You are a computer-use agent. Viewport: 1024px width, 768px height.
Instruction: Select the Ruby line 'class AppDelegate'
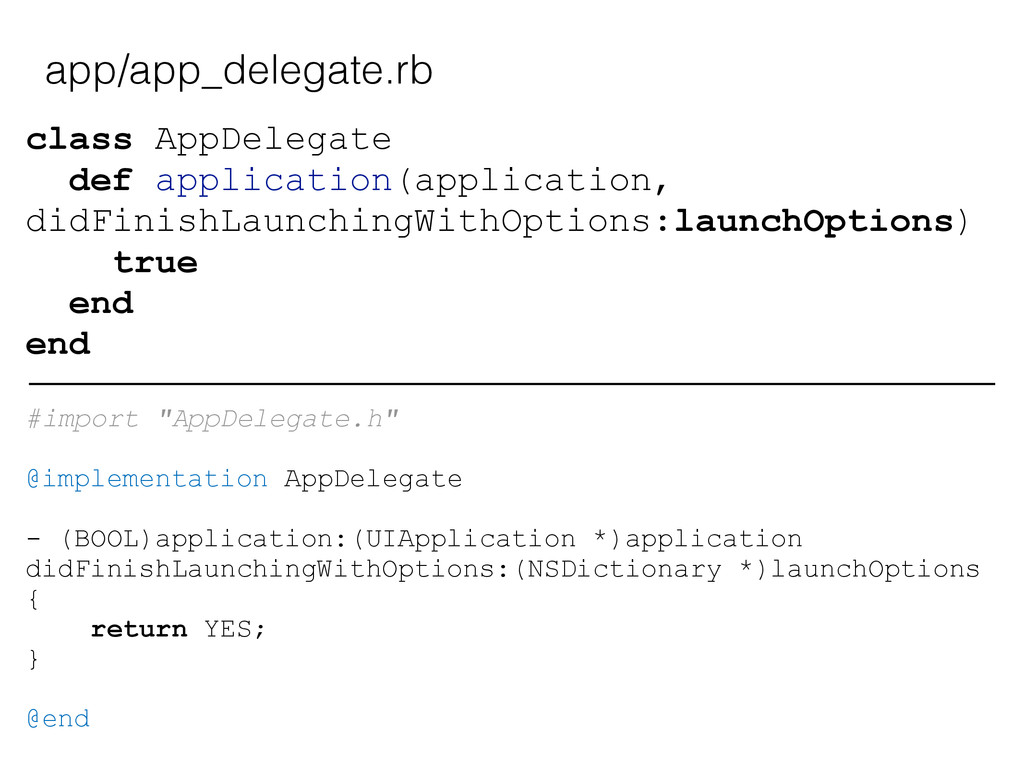pyautogui.click(x=209, y=140)
